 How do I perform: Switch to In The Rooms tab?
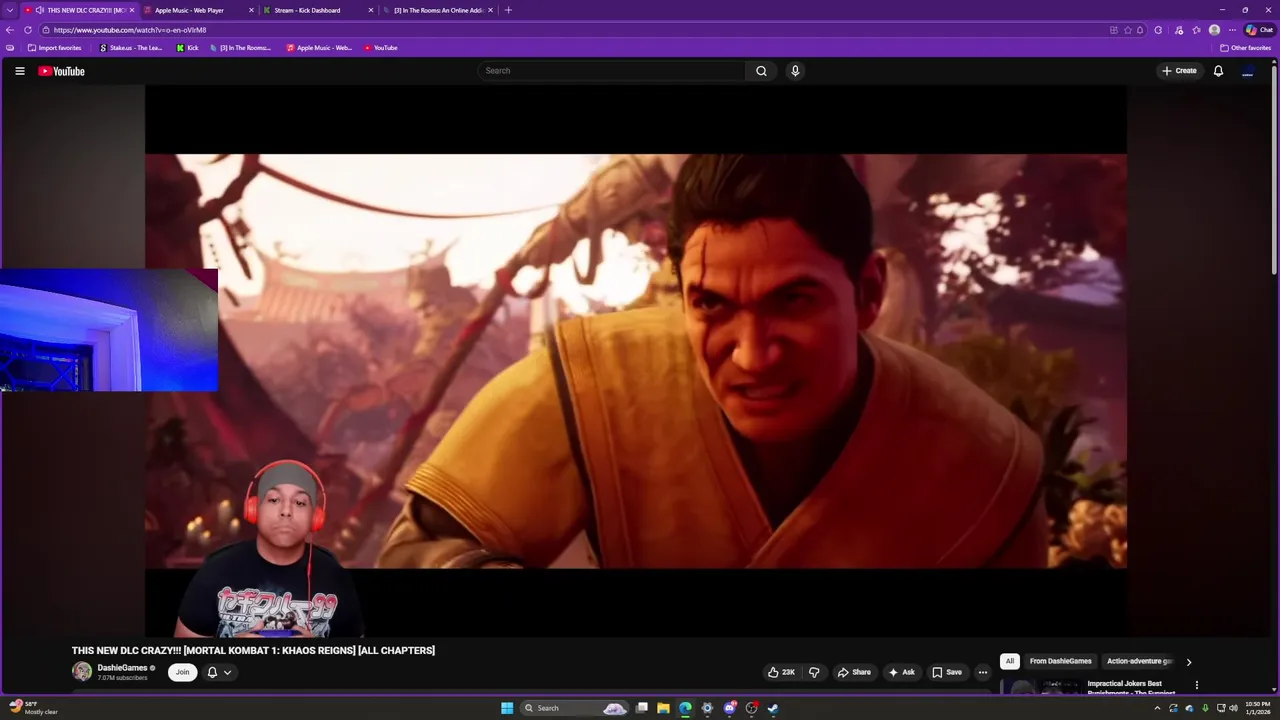pos(437,10)
